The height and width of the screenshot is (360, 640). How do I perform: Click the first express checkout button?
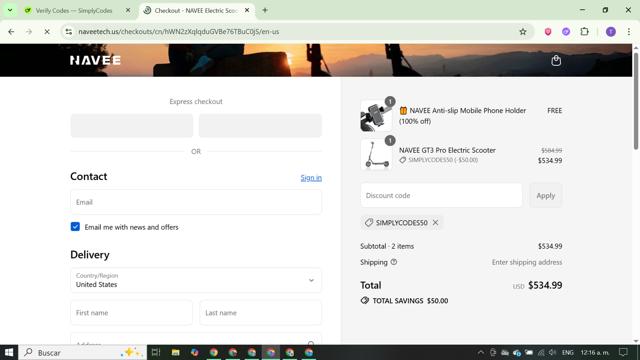(131, 125)
